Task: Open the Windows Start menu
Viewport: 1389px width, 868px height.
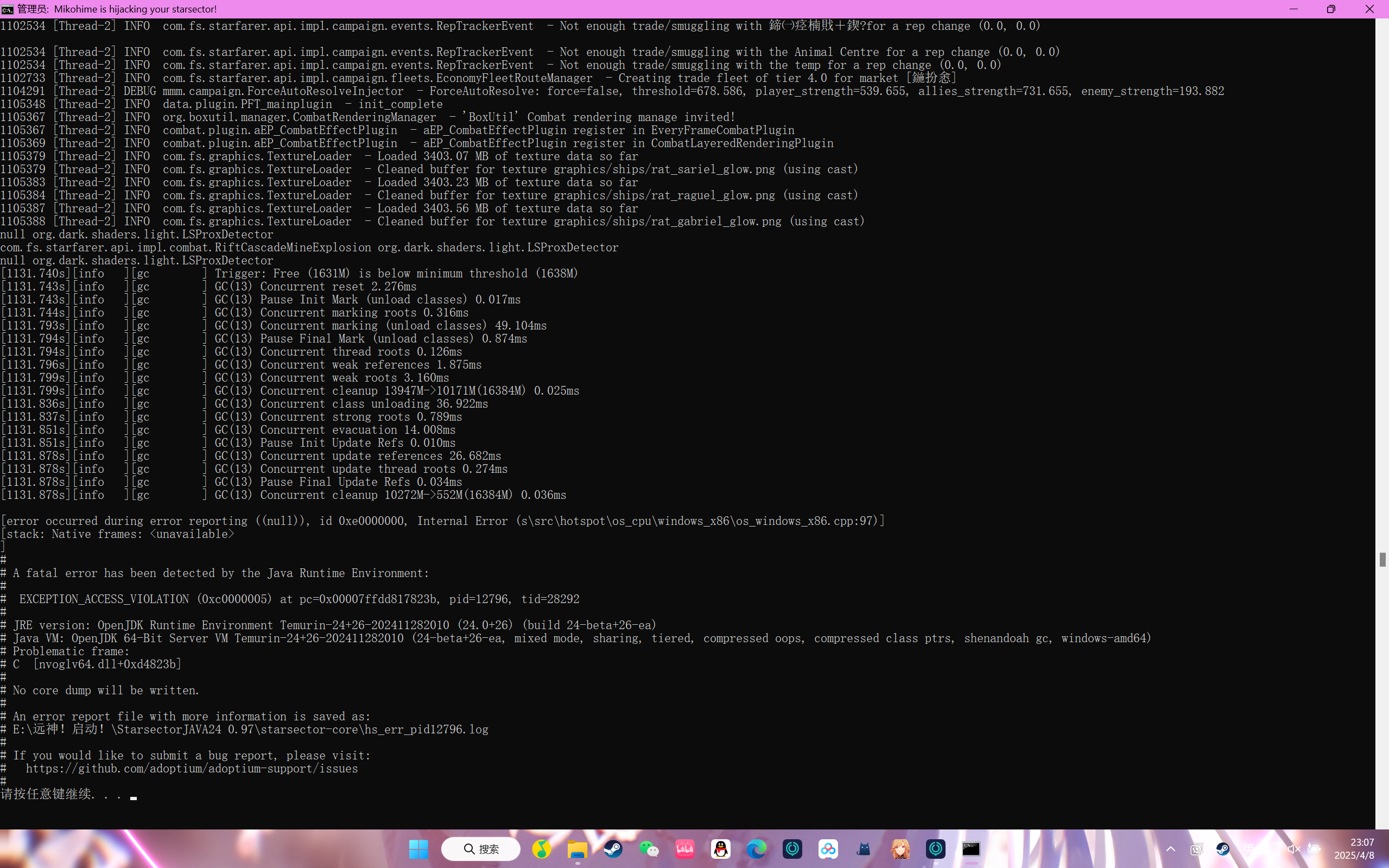Action: pos(418,848)
